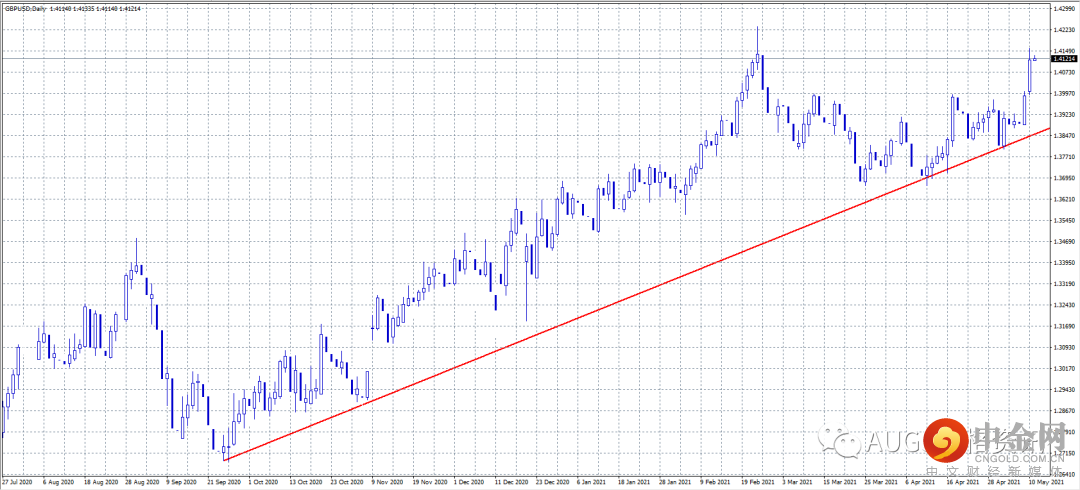The image size is (1080, 490).
Task: Click the 1.42990 price axis label
Action: point(1065,9)
